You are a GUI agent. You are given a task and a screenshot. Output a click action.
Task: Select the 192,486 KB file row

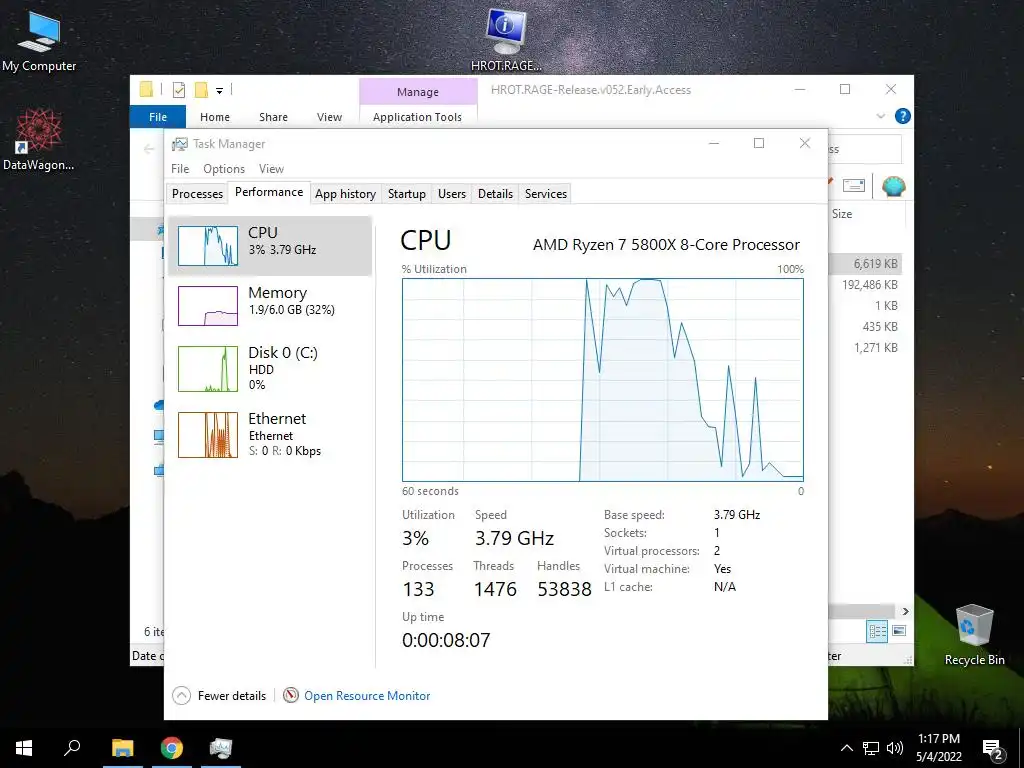(x=865, y=285)
